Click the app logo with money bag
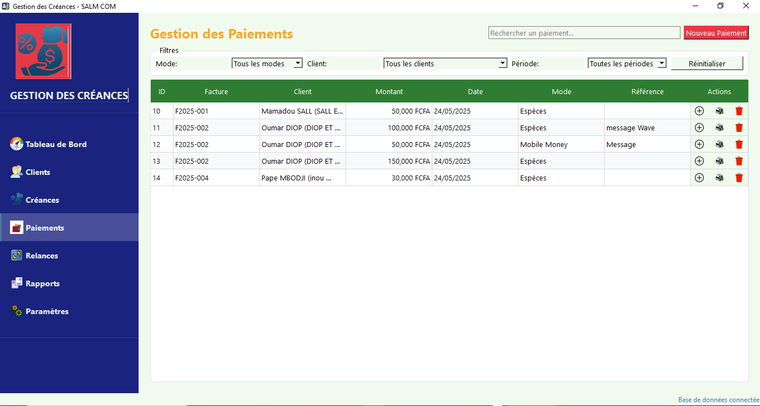The image size is (760, 406). (43, 51)
